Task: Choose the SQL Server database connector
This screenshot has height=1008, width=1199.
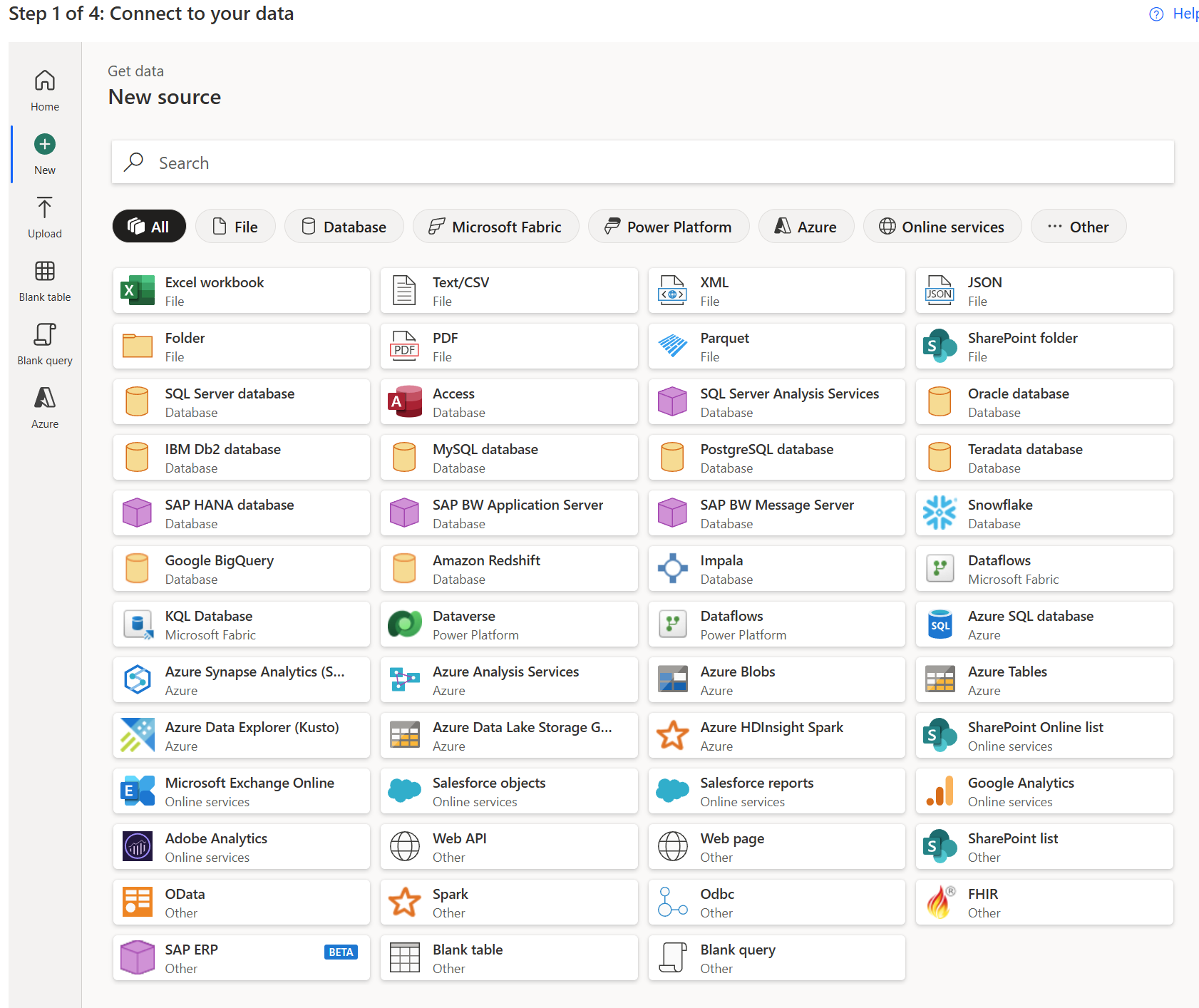Action: pyautogui.click(x=242, y=402)
